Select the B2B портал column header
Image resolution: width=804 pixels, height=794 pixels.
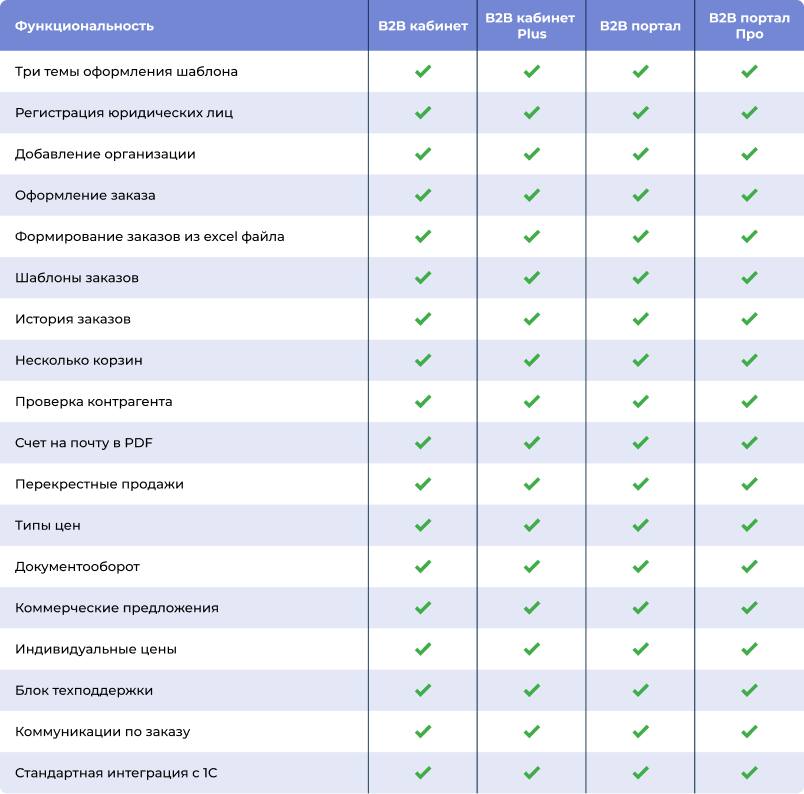pos(640,26)
